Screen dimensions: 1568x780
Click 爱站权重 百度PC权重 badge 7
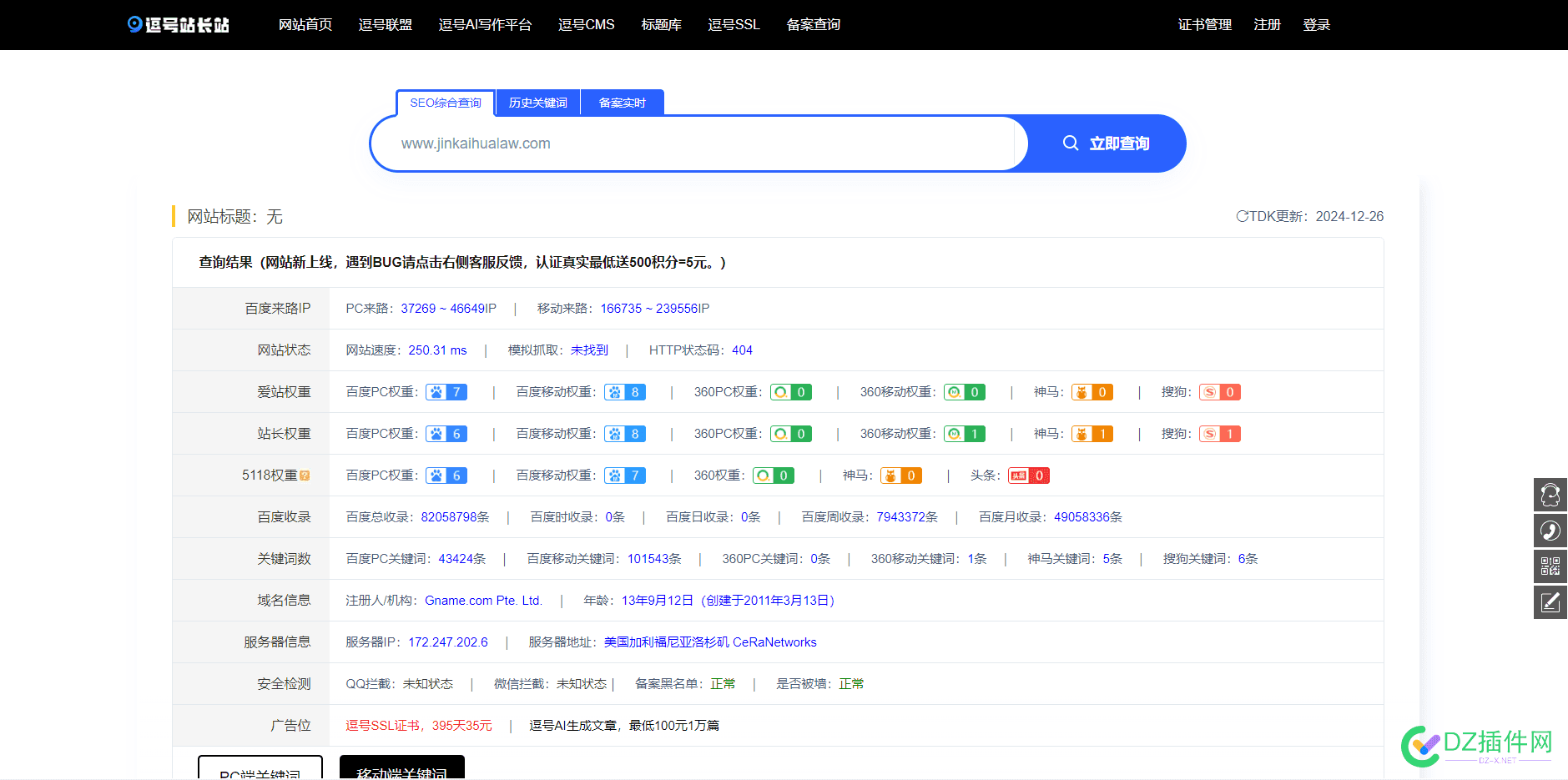[446, 392]
